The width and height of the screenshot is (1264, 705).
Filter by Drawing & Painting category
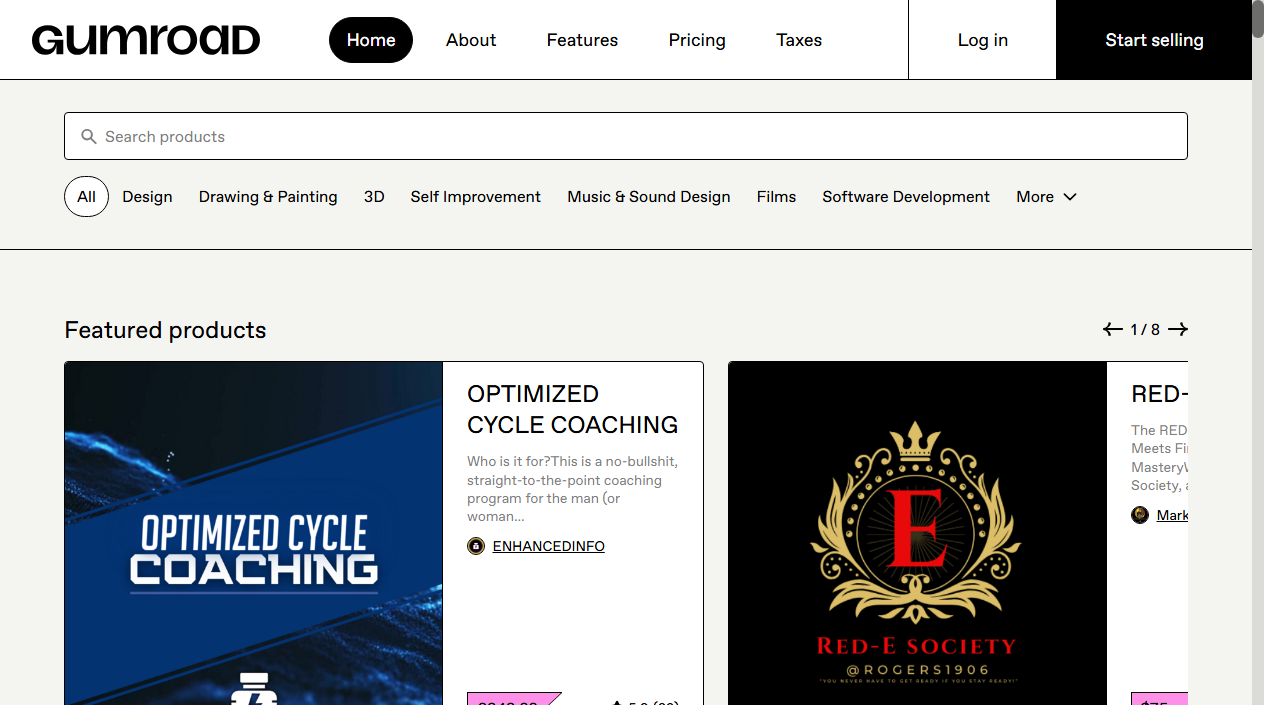268,197
